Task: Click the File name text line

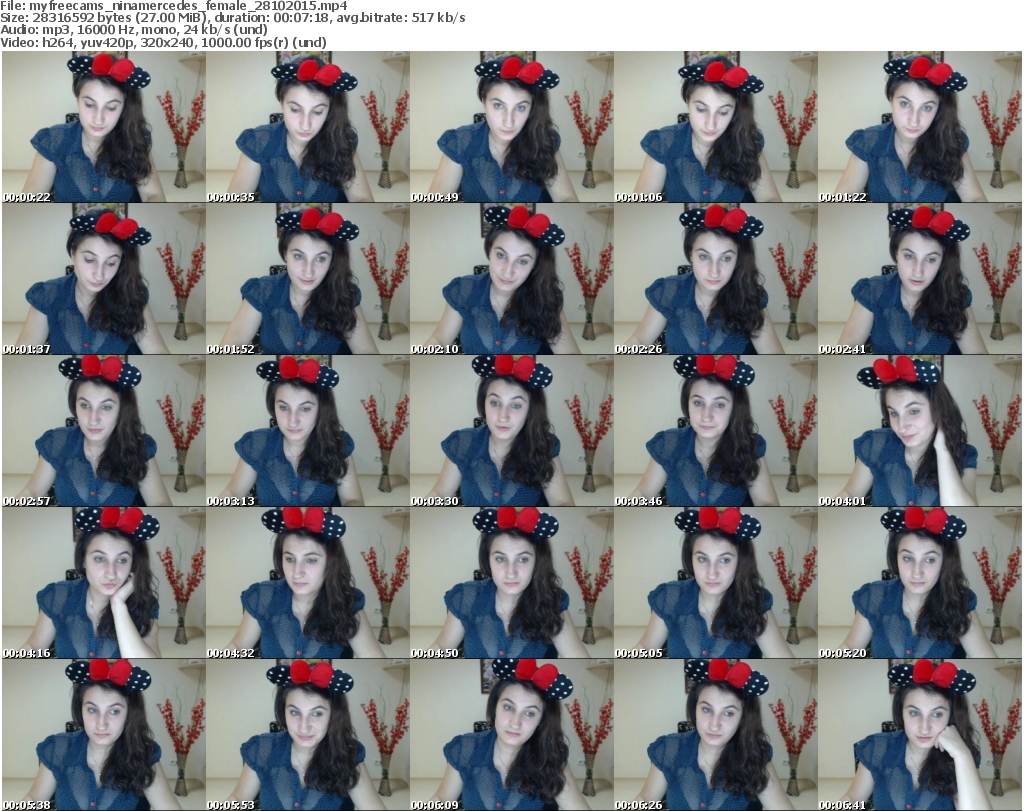Action: pyautogui.click(x=174, y=6)
